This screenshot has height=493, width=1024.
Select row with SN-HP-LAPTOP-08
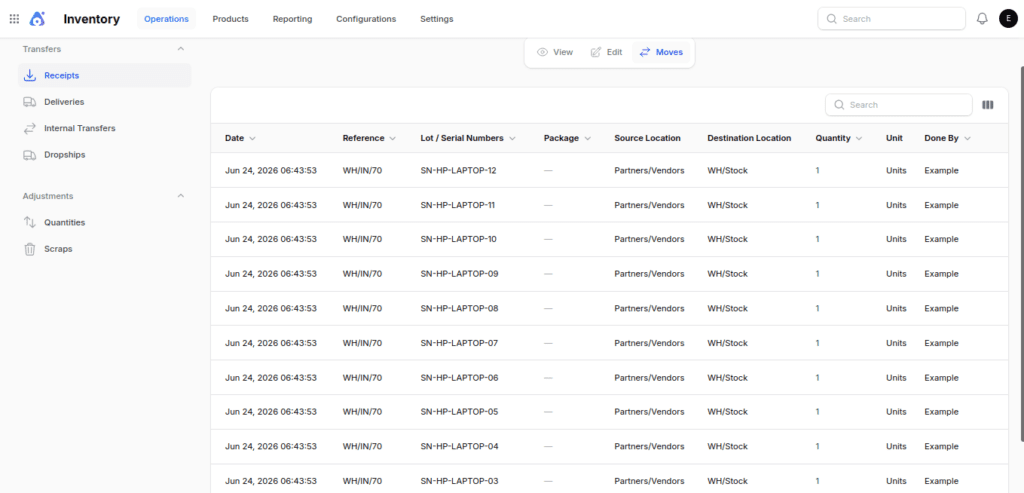609,308
